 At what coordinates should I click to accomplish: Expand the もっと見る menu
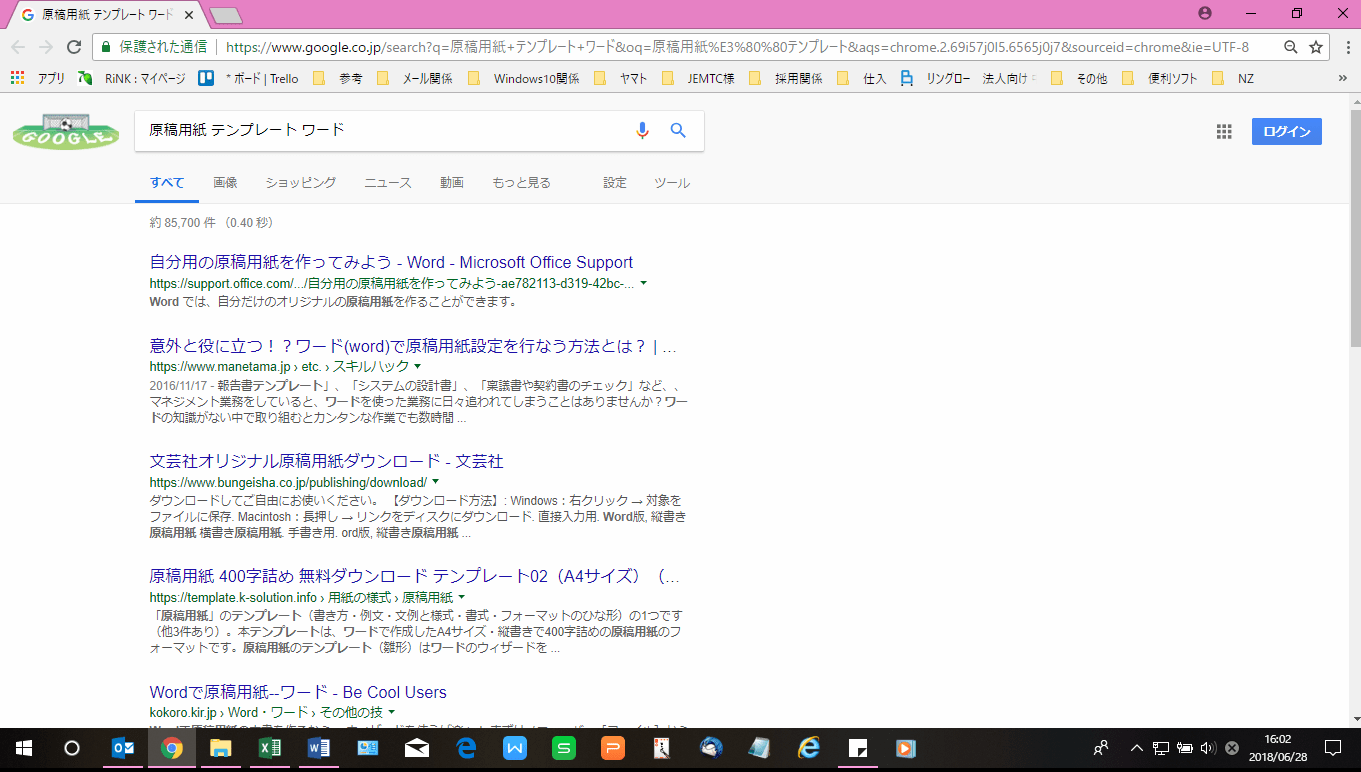521,183
